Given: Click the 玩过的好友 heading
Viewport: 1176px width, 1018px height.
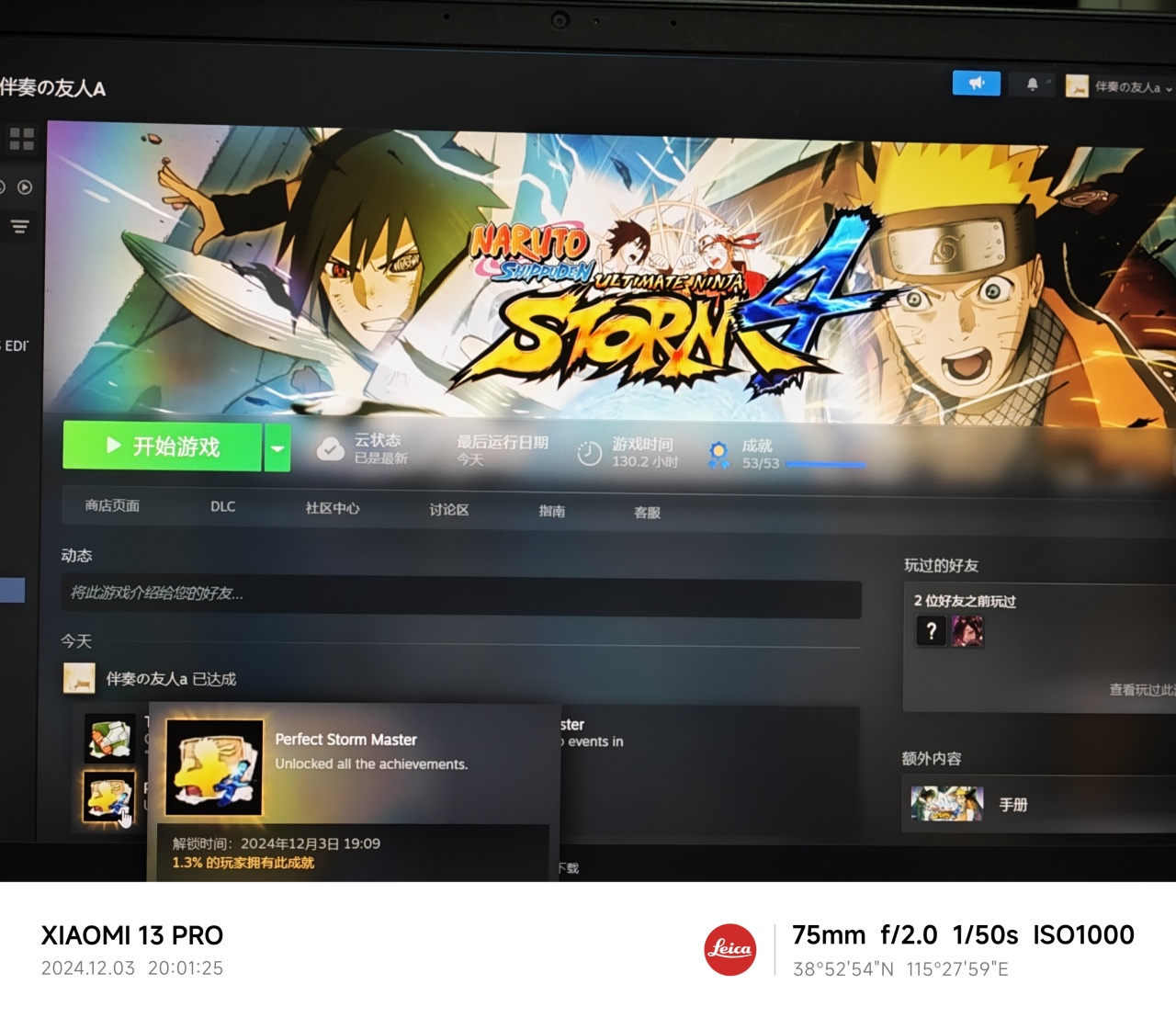Looking at the screenshot, I should [x=941, y=565].
